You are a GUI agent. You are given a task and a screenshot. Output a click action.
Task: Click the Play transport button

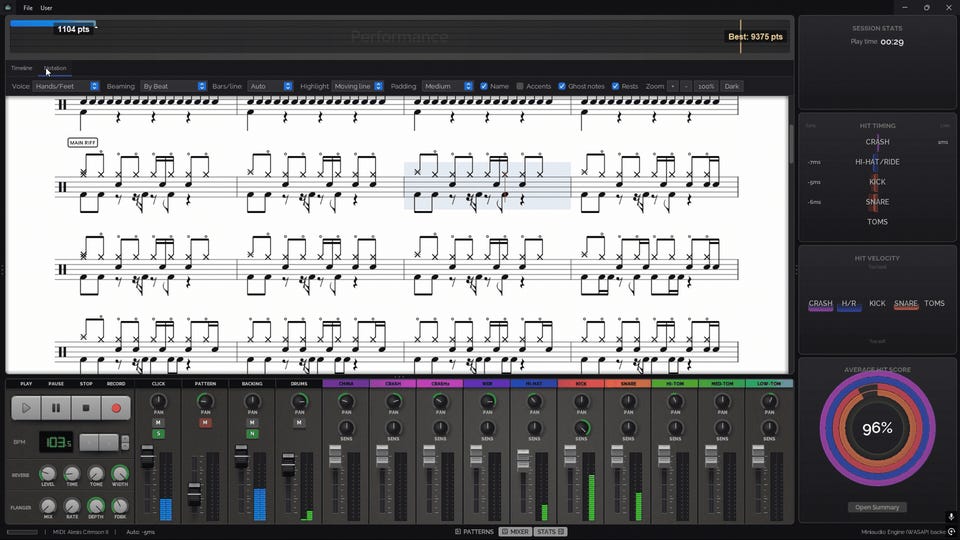(x=26, y=408)
